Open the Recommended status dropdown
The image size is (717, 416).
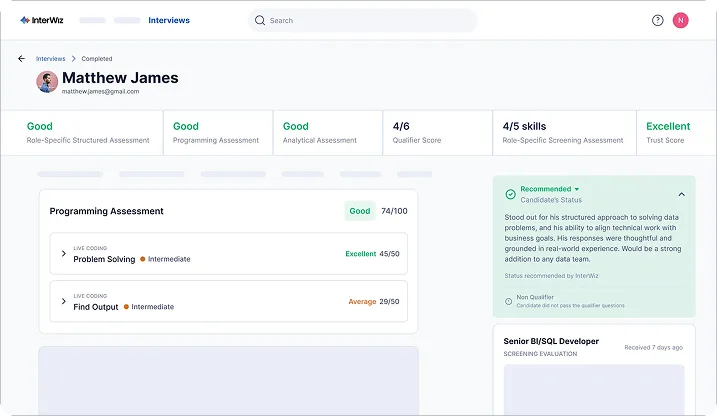click(x=550, y=189)
